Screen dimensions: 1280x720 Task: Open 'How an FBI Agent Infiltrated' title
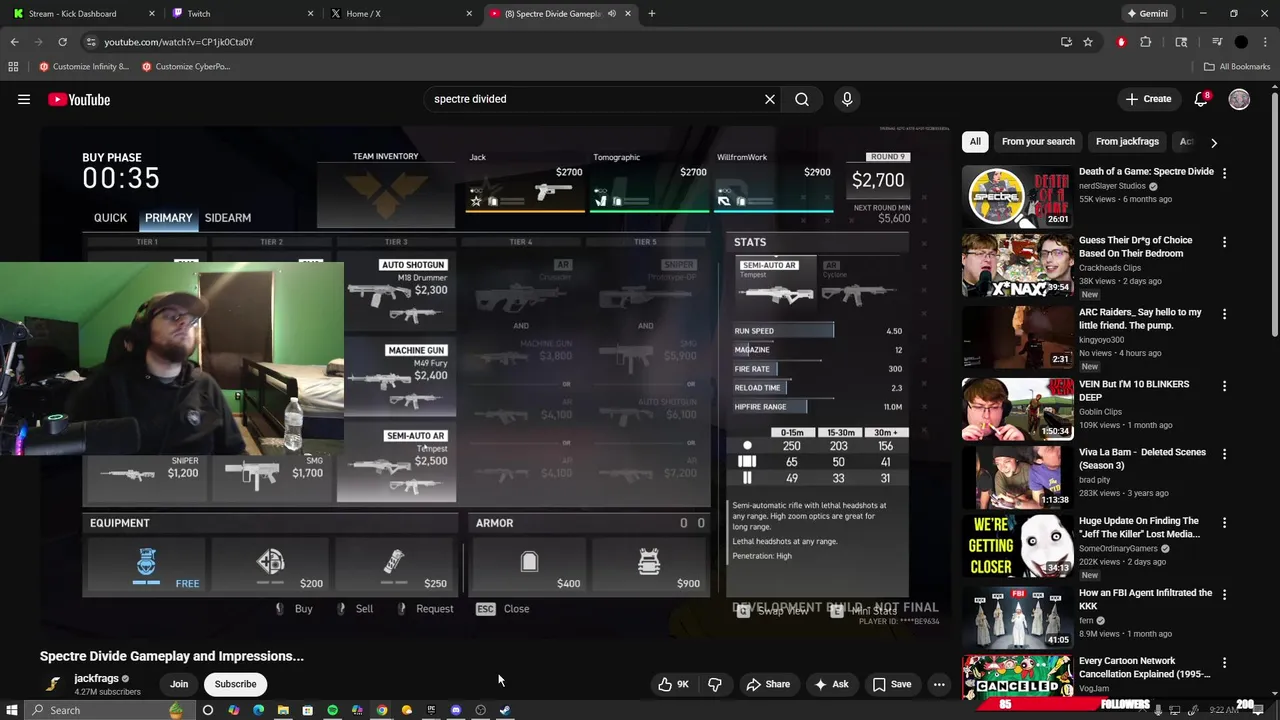click(1145, 599)
